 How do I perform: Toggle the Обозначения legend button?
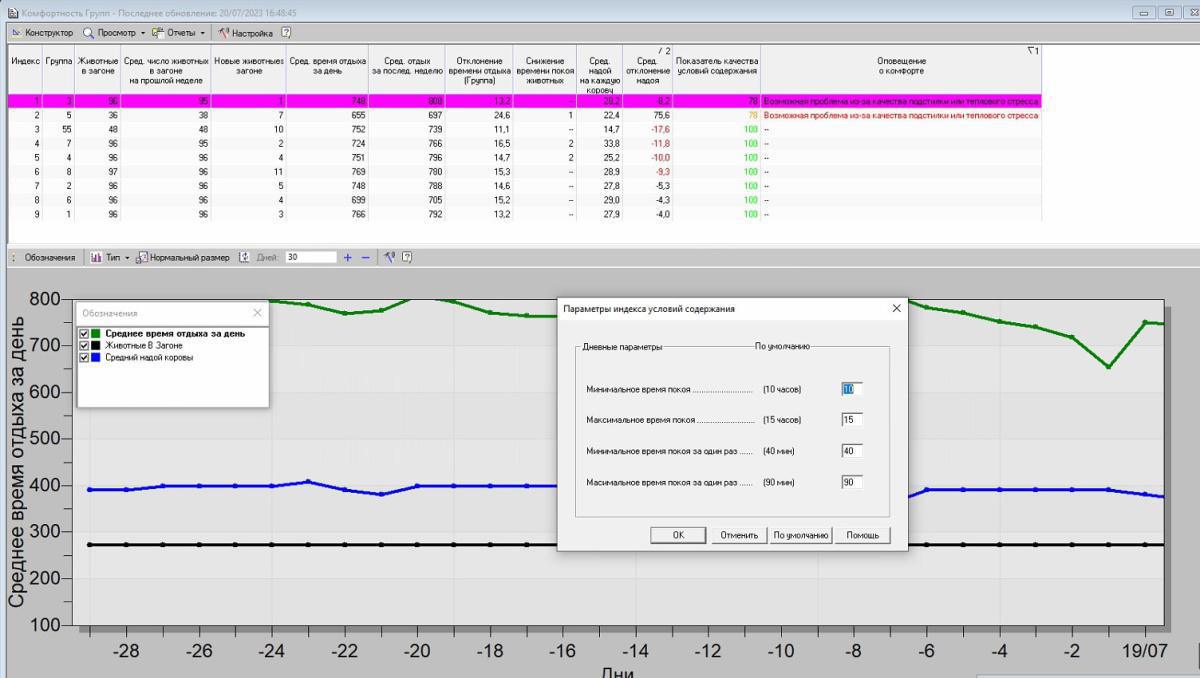[49, 257]
